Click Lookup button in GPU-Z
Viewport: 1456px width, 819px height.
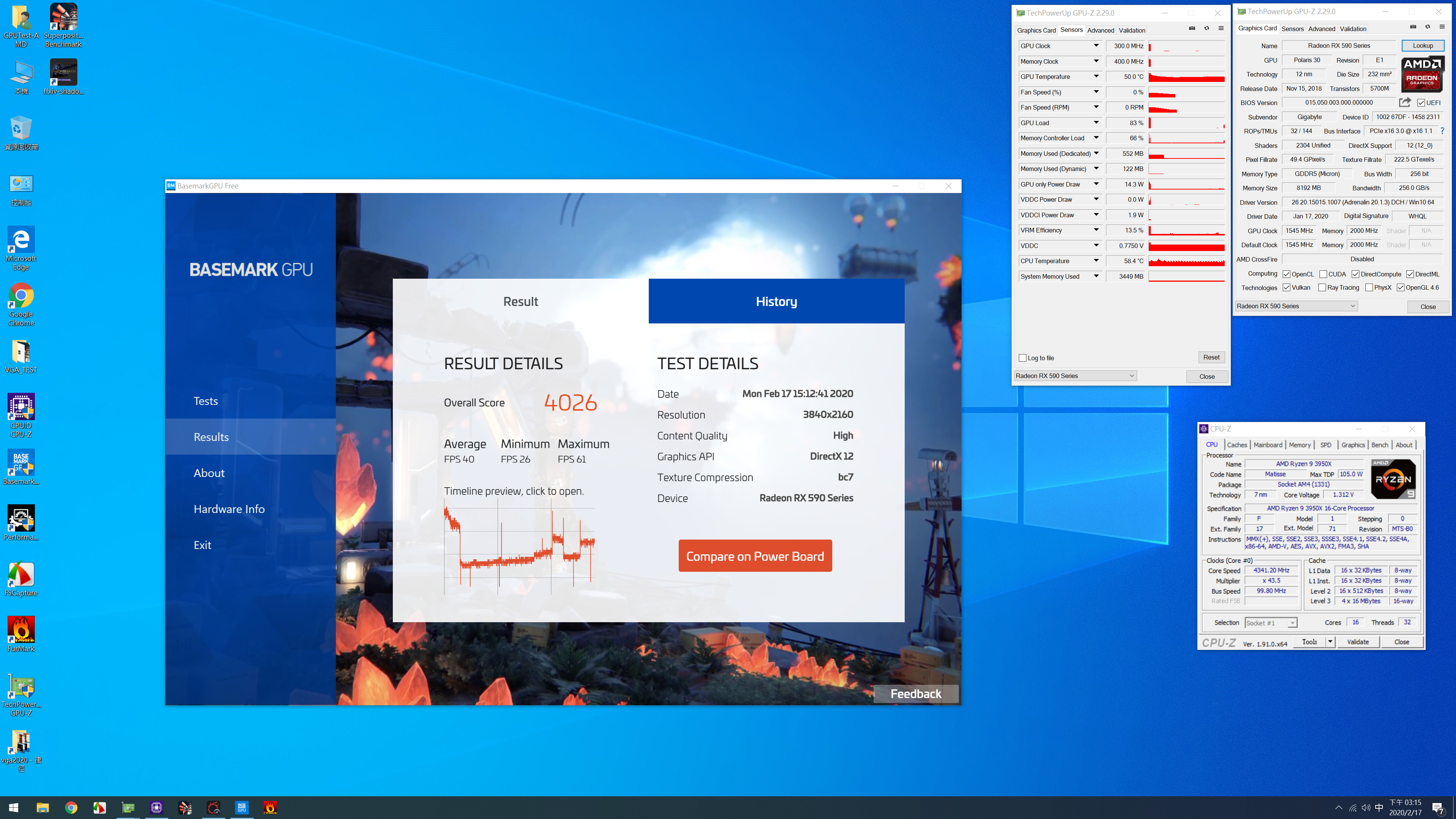[x=1423, y=46]
